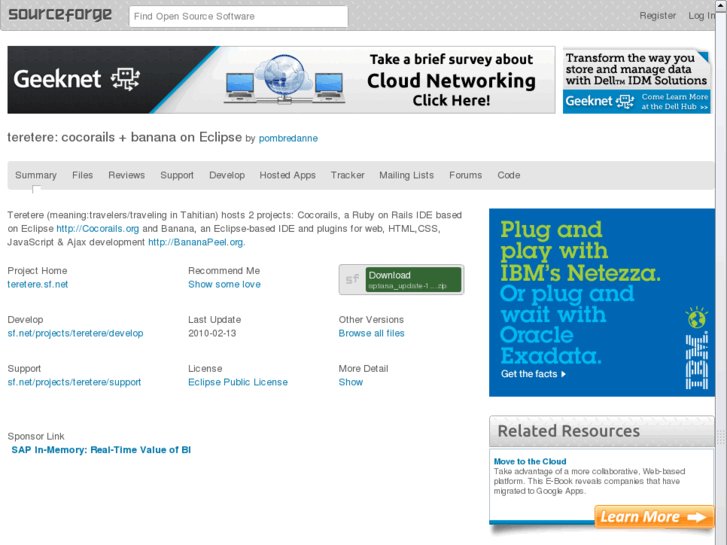Click Browse all files link

point(371,333)
